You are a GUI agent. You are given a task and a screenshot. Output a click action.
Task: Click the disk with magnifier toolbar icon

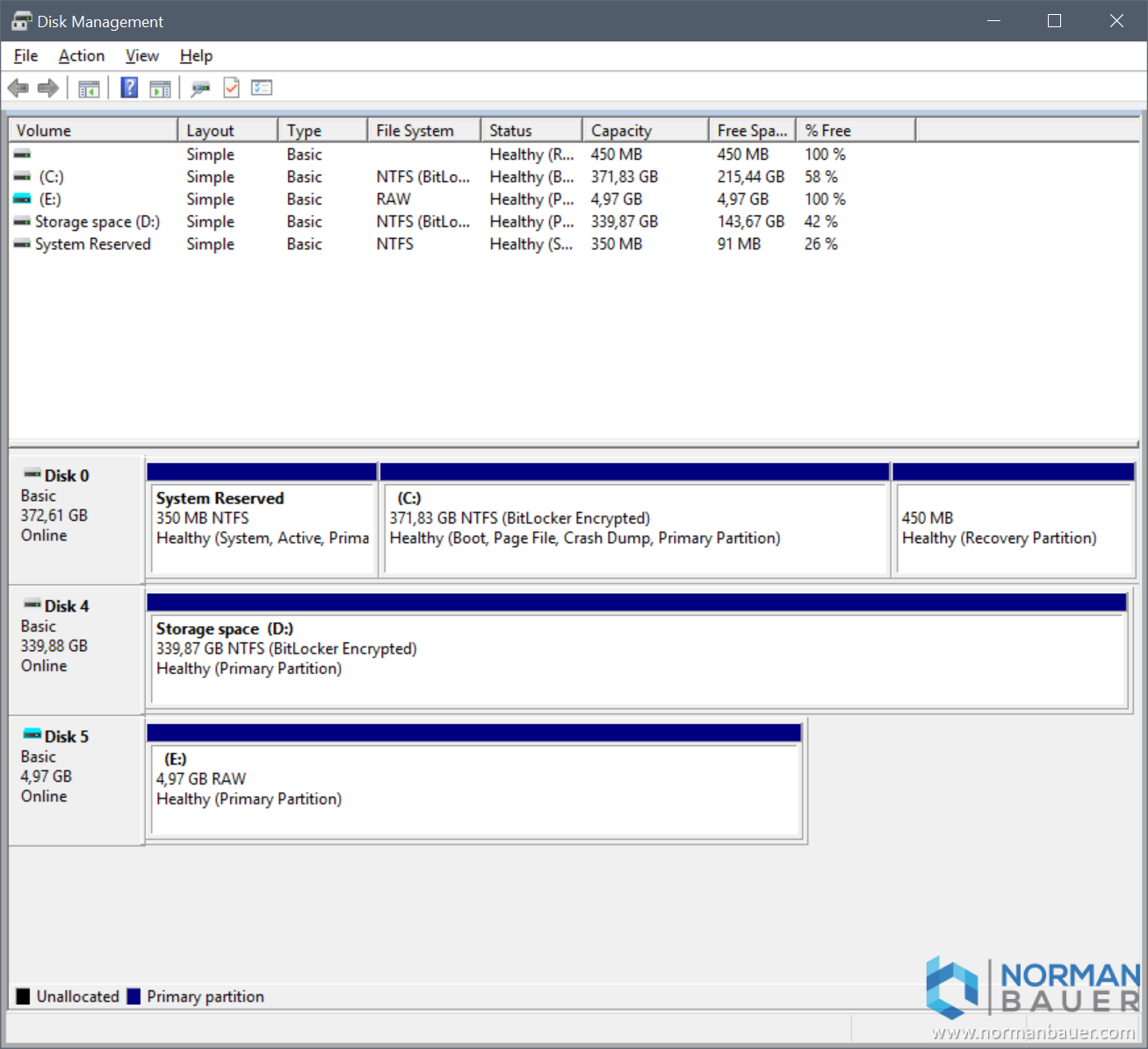click(200, 88)
